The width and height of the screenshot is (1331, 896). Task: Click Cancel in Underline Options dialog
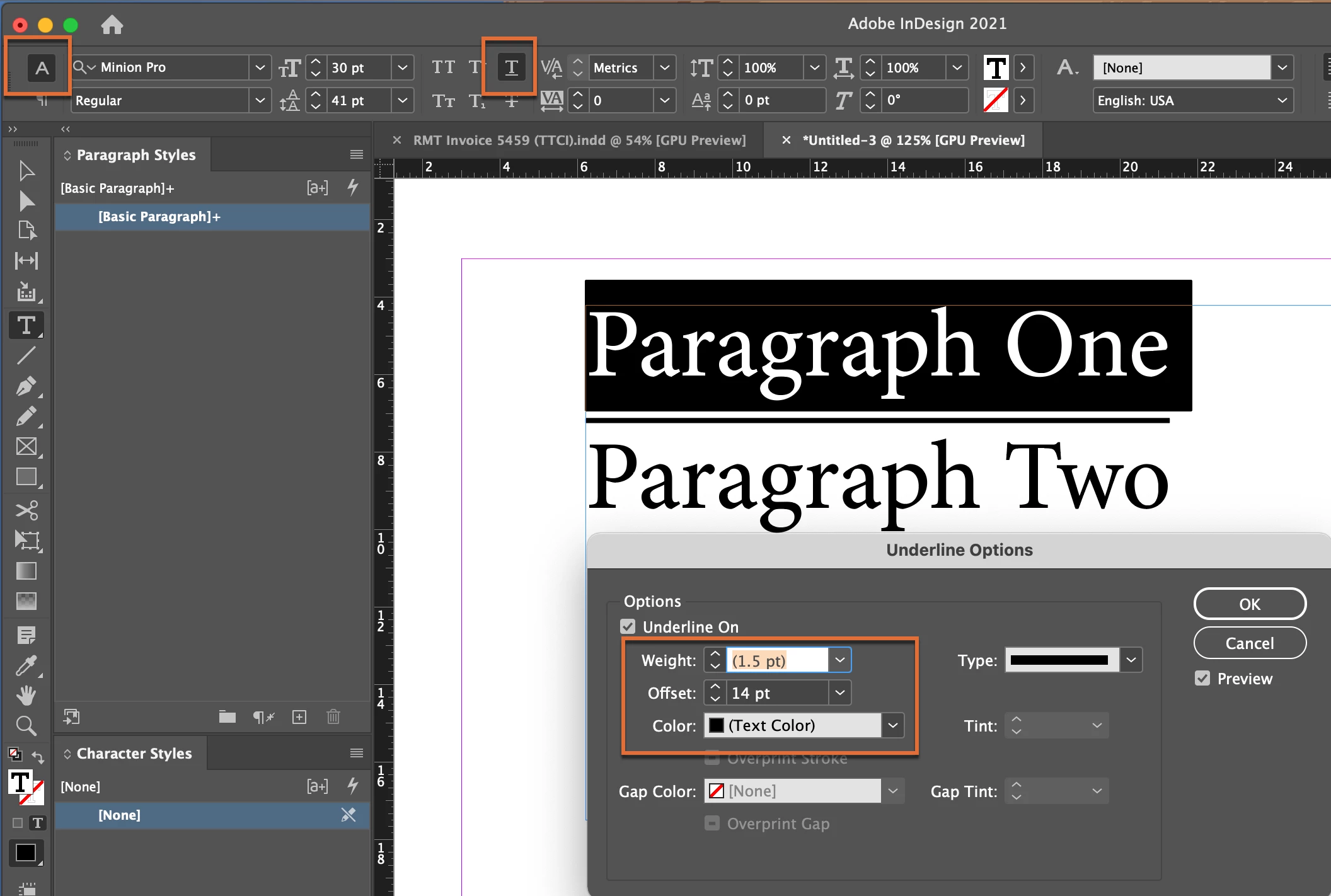click(x=1249, y=643)
